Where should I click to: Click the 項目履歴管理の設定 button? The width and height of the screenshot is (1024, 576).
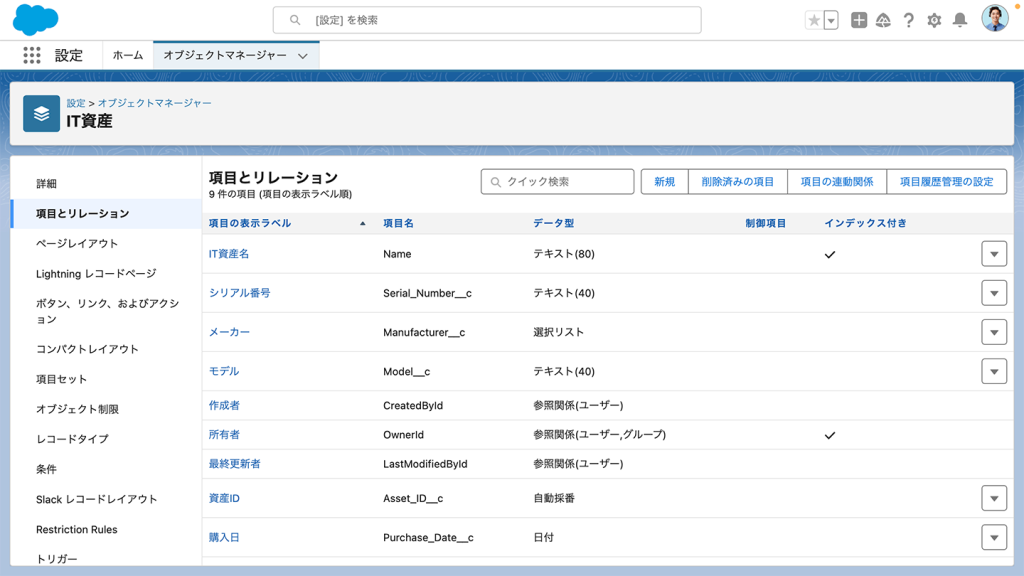coord(946,181)
